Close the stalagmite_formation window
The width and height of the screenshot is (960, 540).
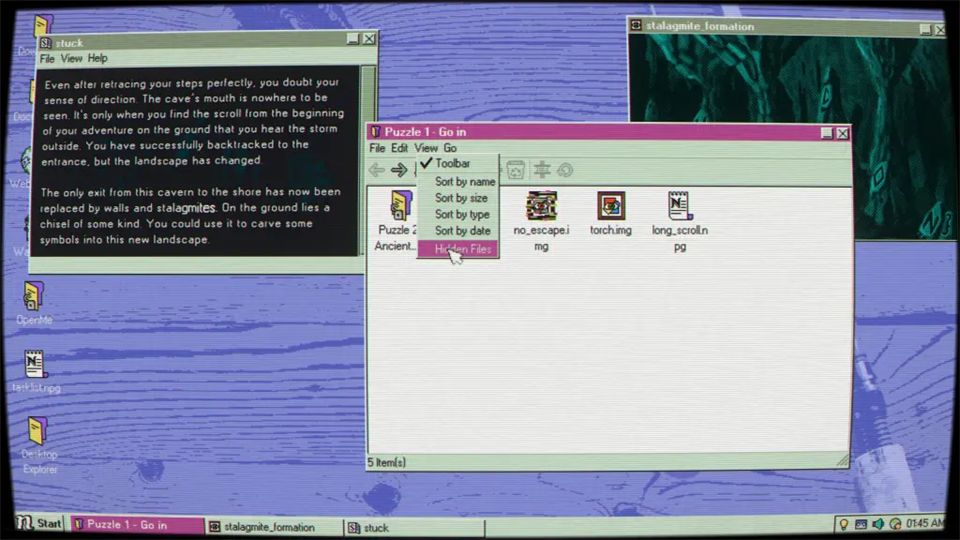(x=940, y=29)
